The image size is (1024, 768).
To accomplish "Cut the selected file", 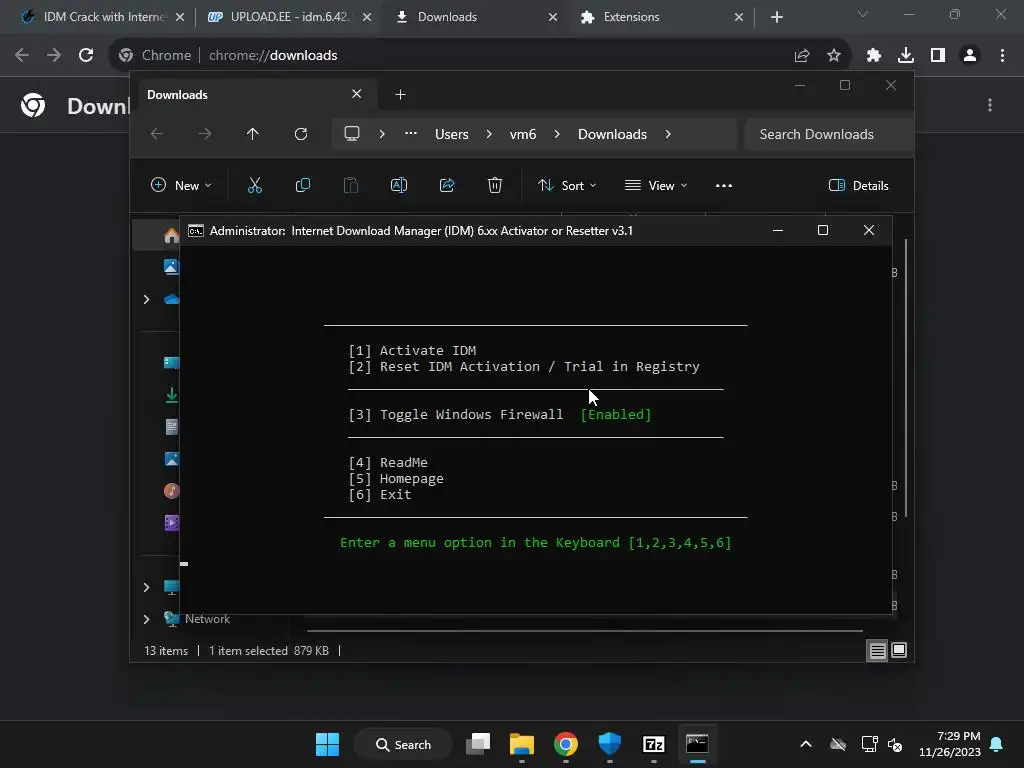I will 255,185.
